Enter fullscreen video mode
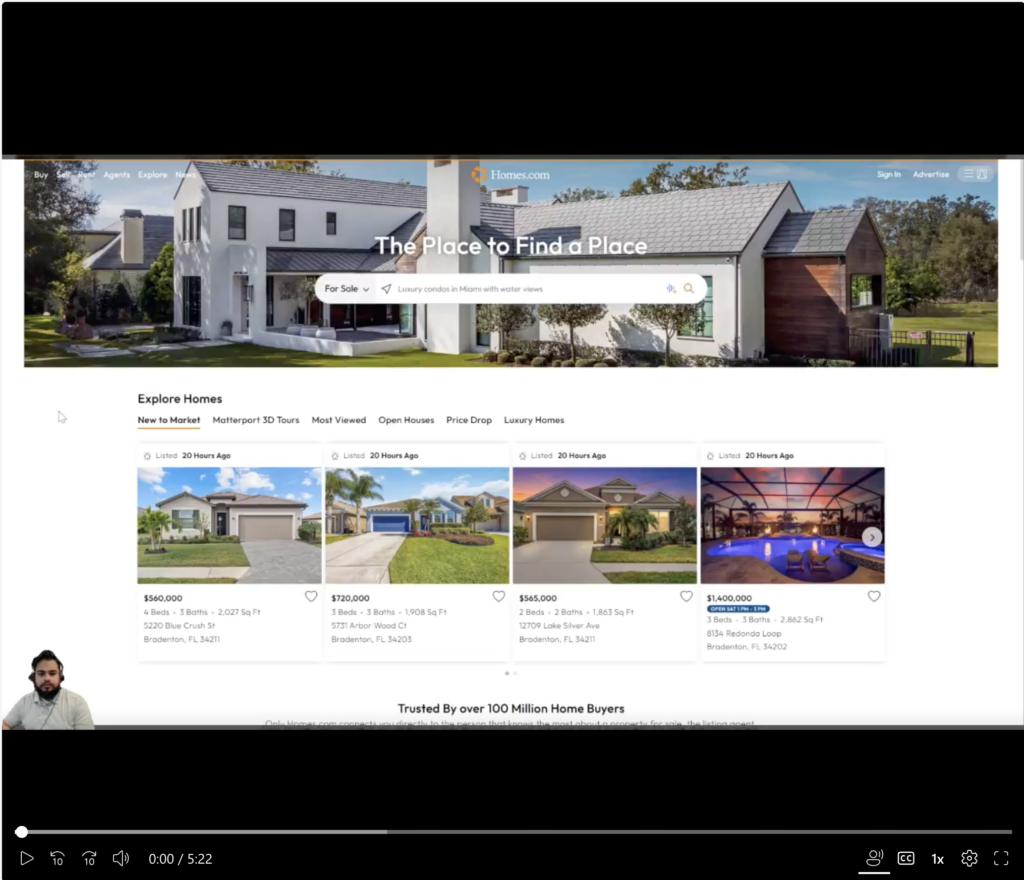Screen dimensions: 1024x880 point(1001,858)
